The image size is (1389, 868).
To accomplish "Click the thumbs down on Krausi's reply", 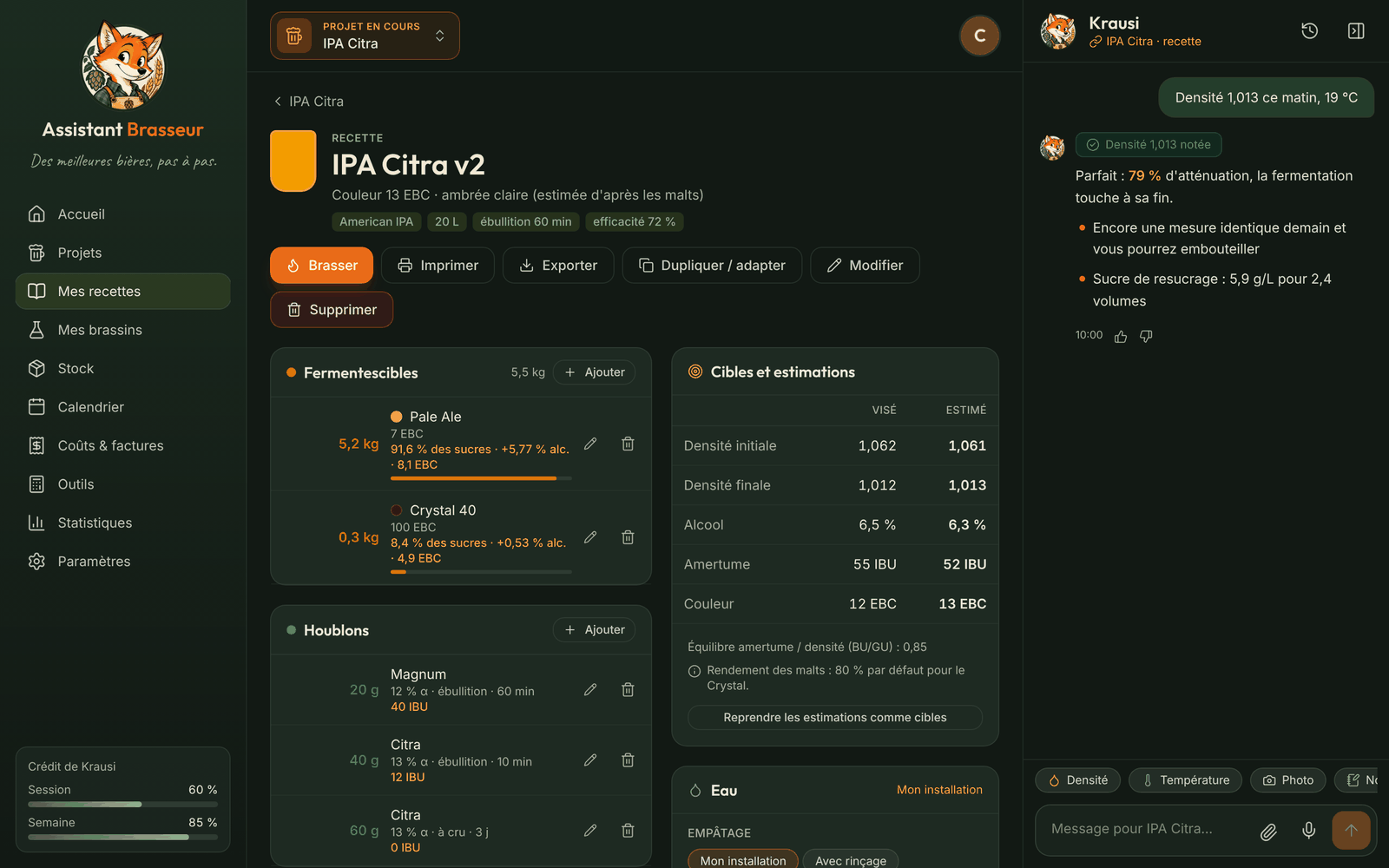I will point(1146,336).
